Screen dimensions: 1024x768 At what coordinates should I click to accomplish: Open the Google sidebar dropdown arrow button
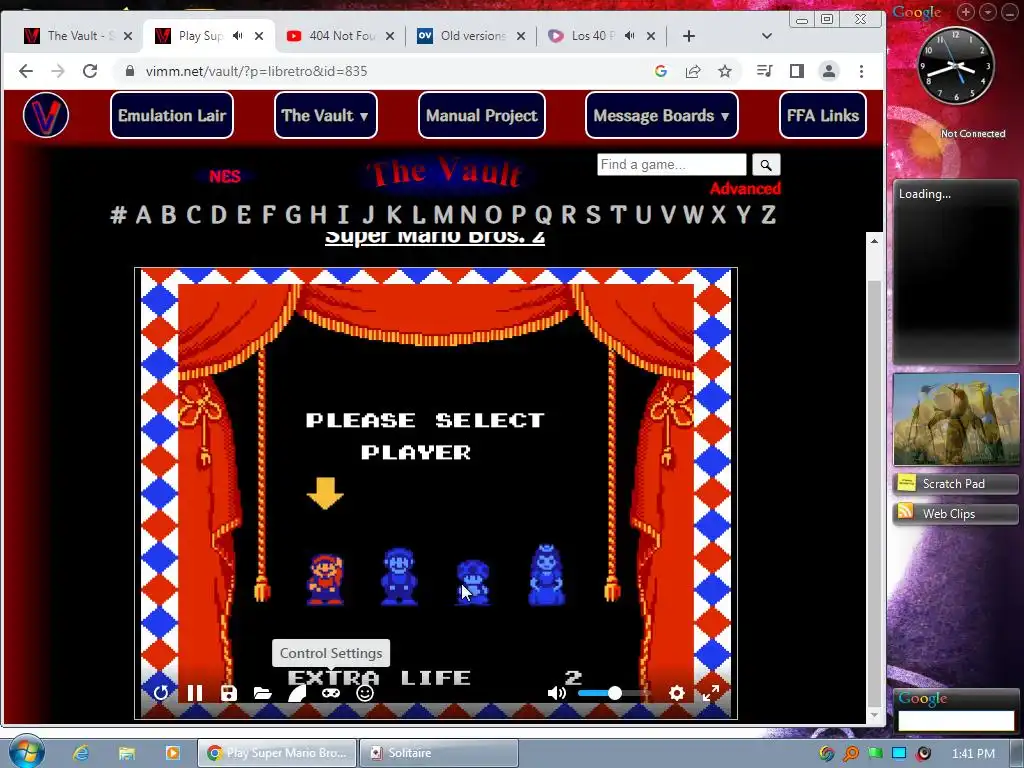tap(988, 12)
